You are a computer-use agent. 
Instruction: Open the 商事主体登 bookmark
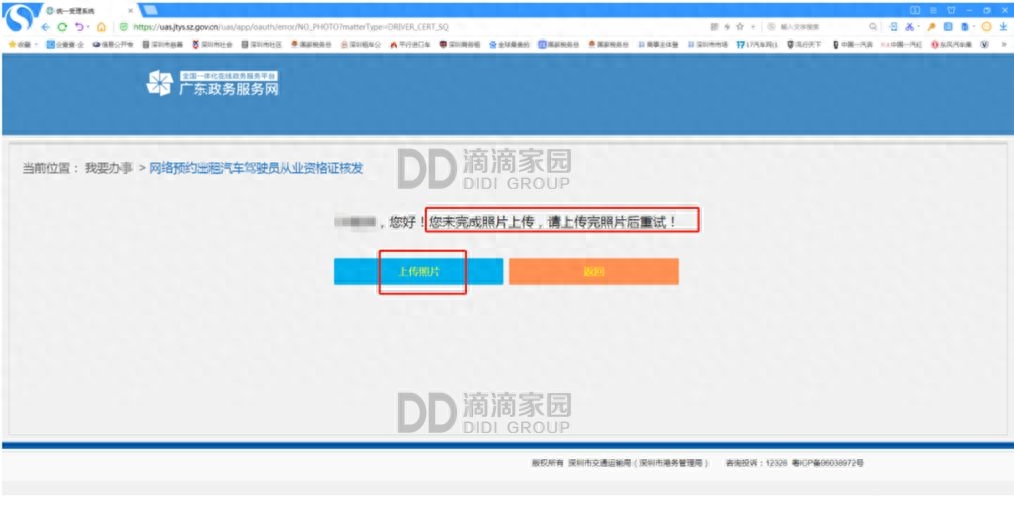658,45
